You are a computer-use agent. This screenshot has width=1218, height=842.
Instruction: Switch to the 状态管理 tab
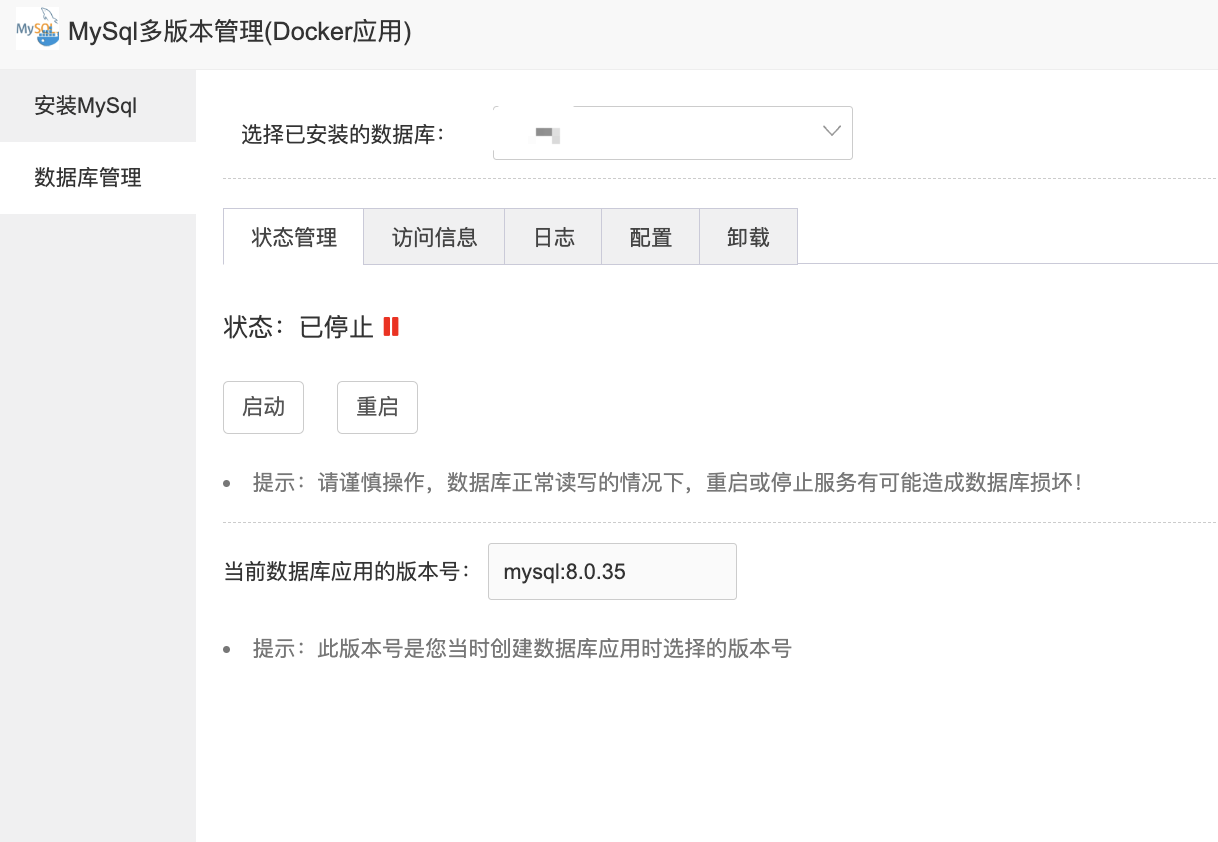point(294,237)
